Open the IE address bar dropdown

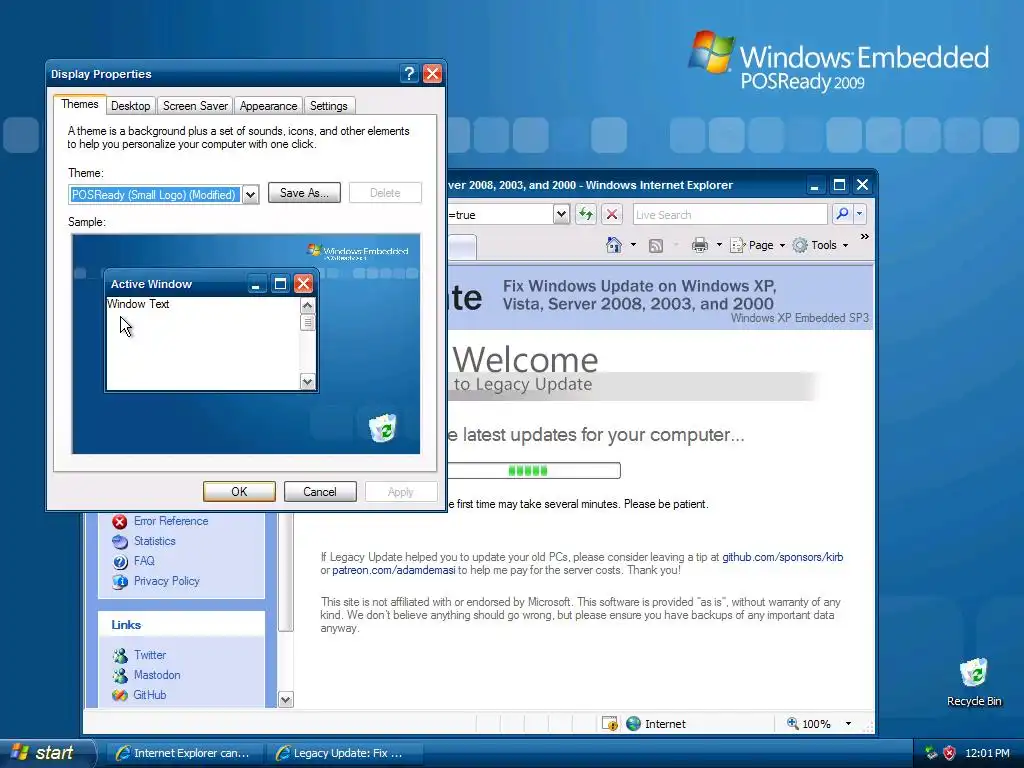click(561, 214)
